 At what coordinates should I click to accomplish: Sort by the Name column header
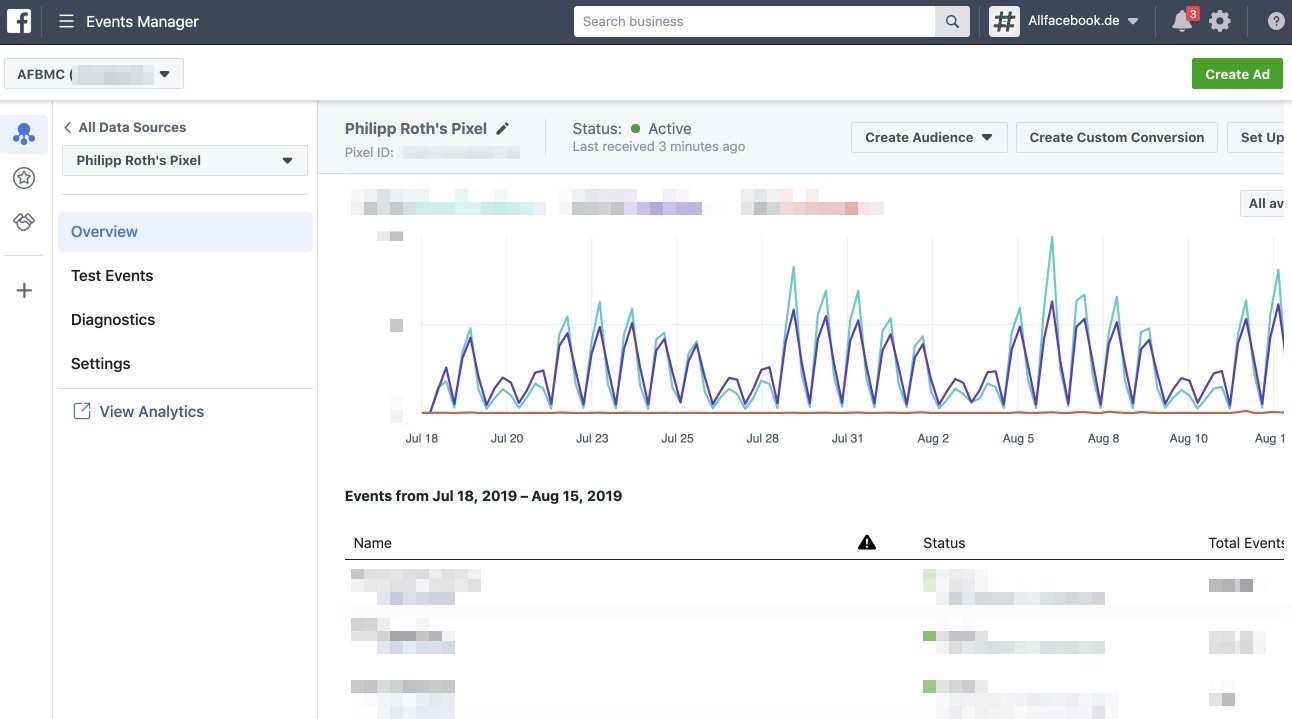373,543
